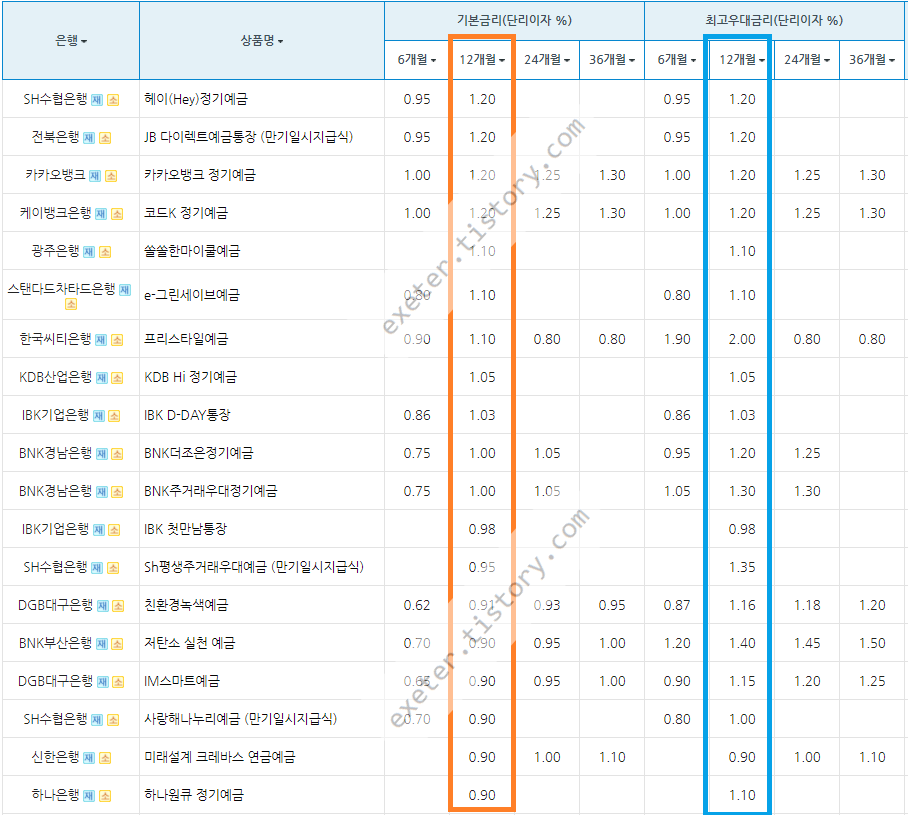Open the 소 badge for 케이뱅크은행
This screenshot has height=815, width=908.
[117, 214]
